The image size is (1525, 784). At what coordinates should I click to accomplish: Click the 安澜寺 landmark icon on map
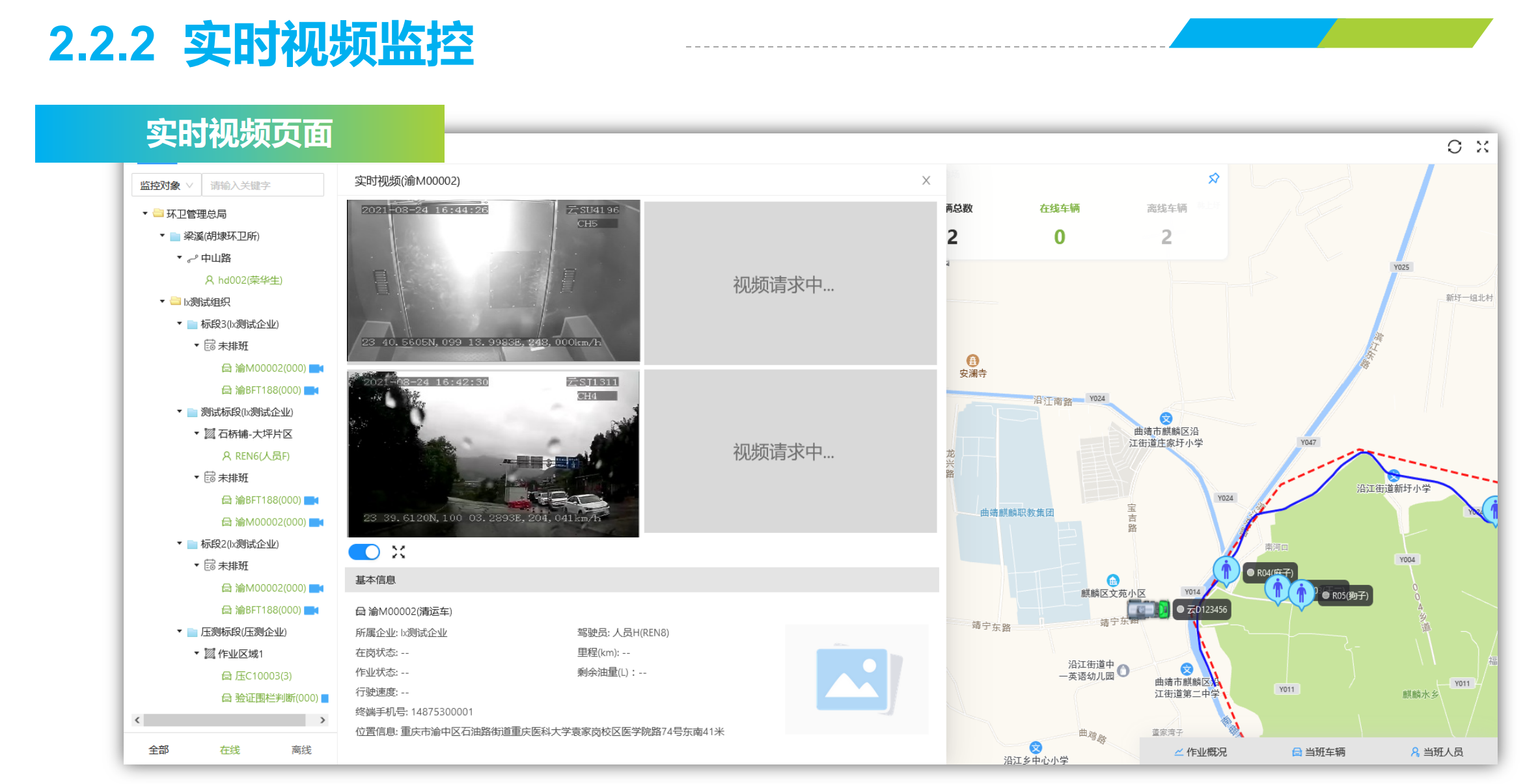(x=972, y=361)
